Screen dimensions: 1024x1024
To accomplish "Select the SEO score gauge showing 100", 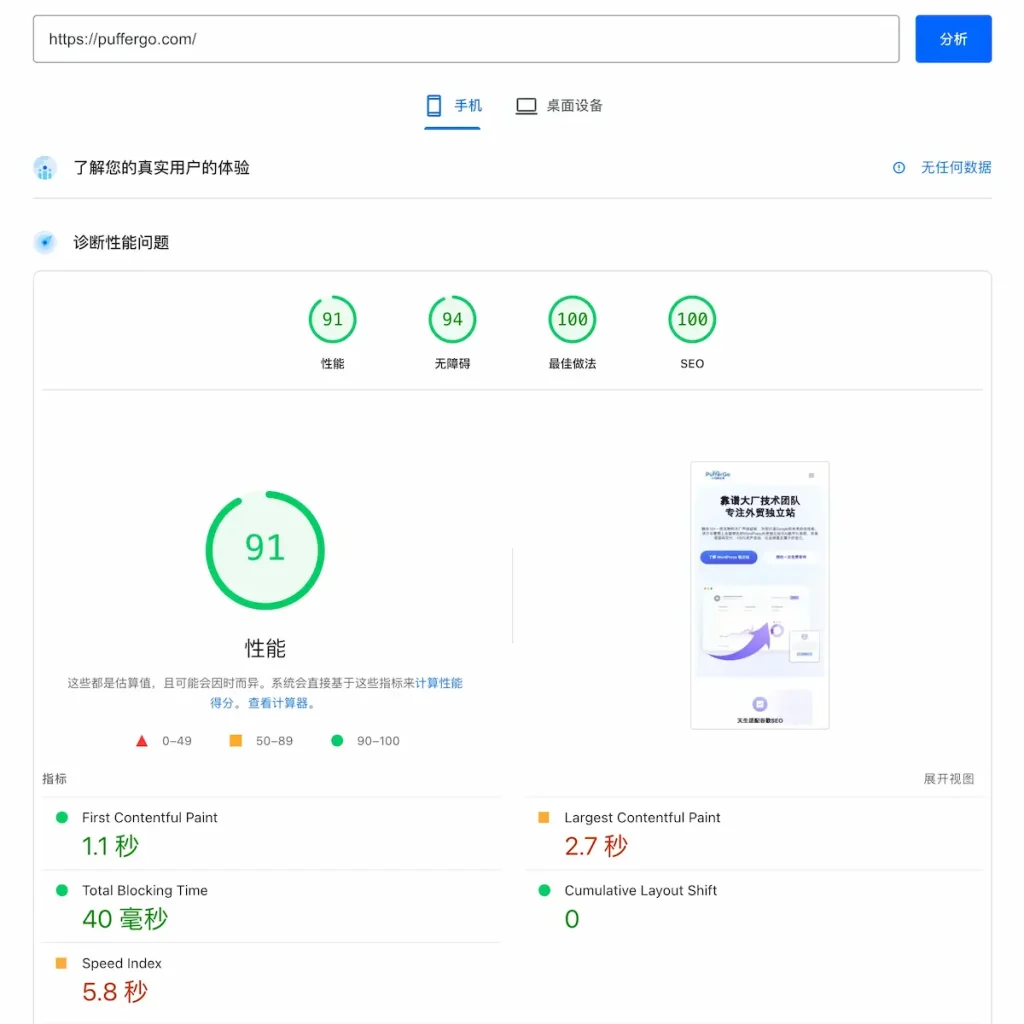I will [691, 319].
